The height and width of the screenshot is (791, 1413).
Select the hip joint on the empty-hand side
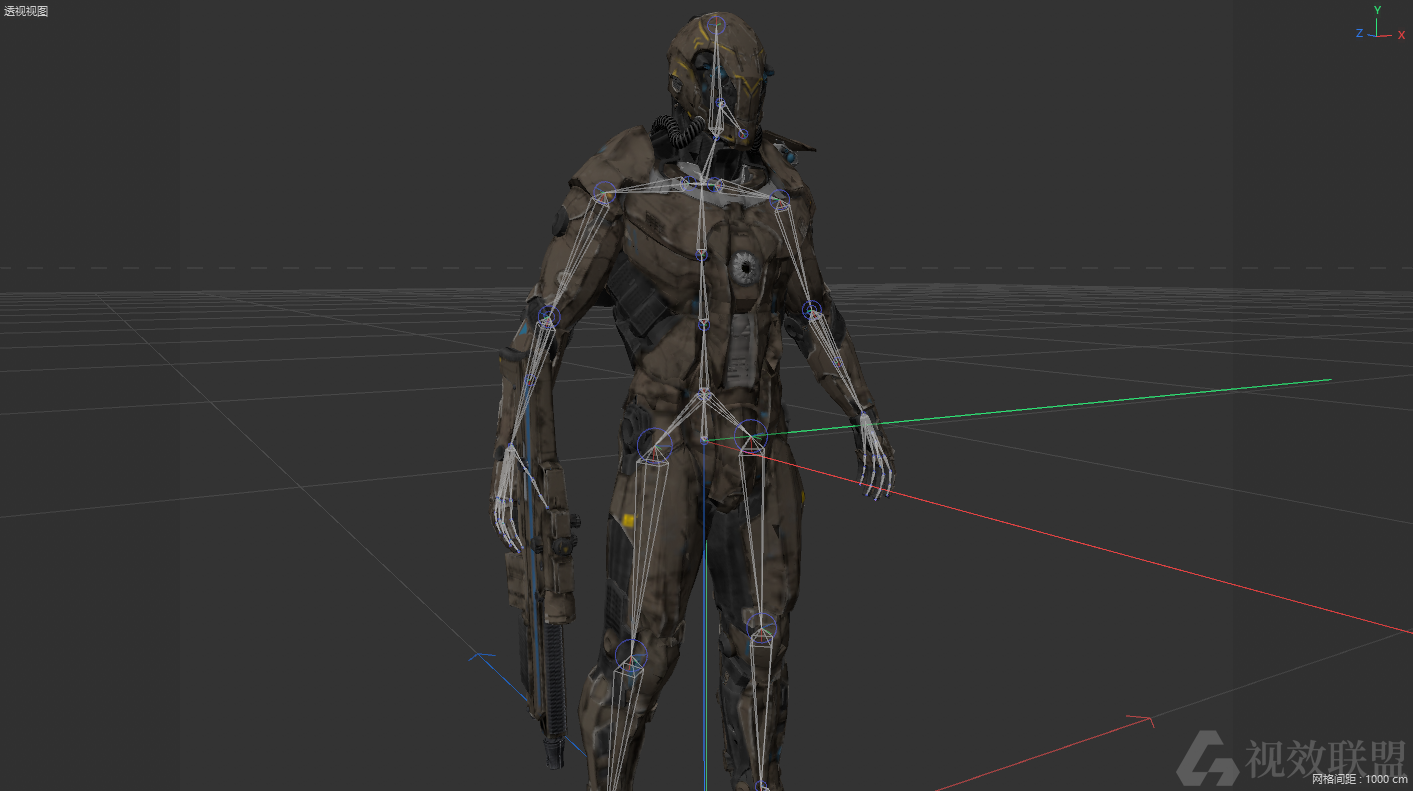point(751,437)
